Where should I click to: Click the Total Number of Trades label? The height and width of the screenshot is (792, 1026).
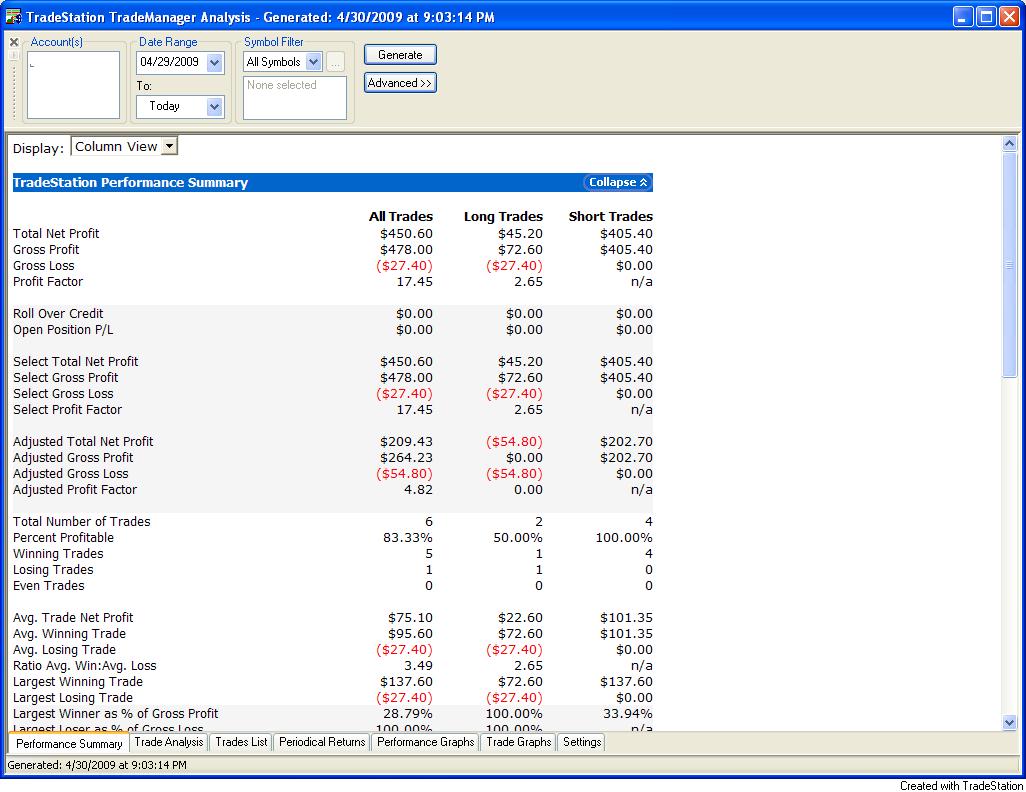point(82,522)
